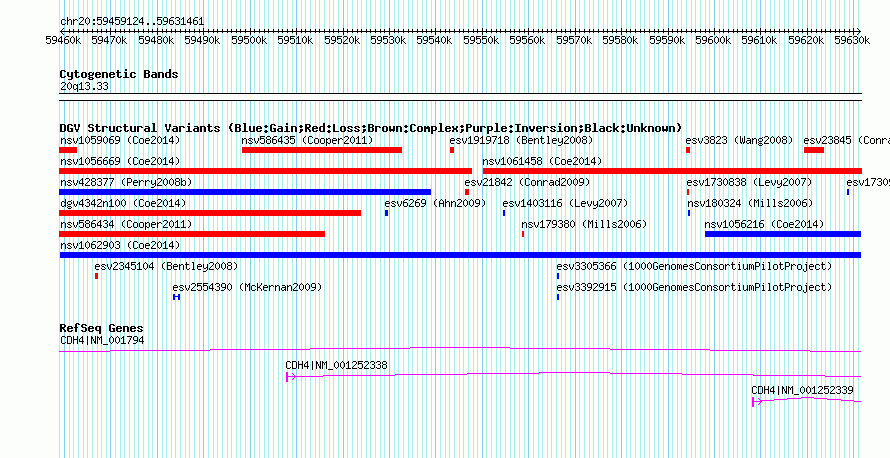Select the small red esv2345104 marker
Viewport: 890px width, 458px height.
tap(96, 276)
